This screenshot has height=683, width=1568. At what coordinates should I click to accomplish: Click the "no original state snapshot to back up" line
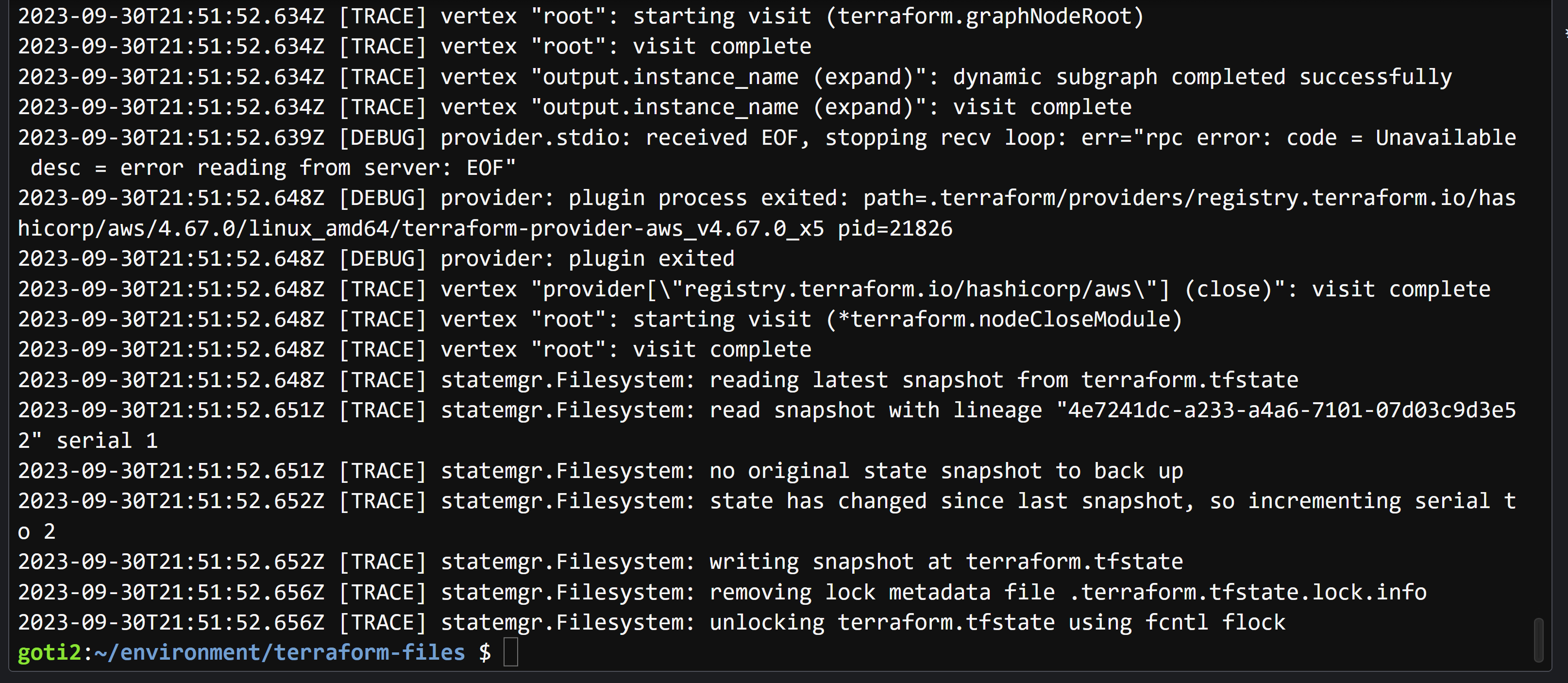pos(600,471)
